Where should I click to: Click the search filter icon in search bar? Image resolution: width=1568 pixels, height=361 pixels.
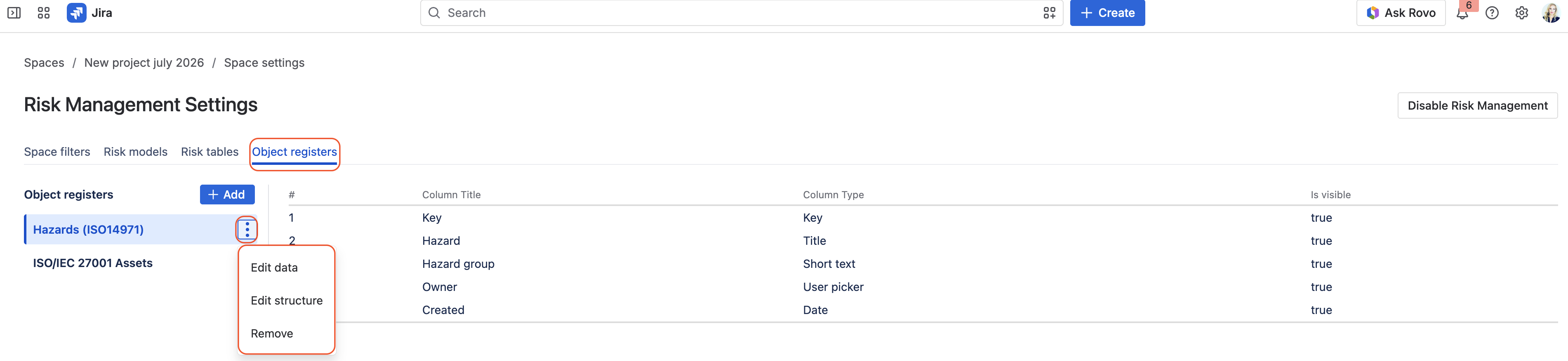[1049, 13]
